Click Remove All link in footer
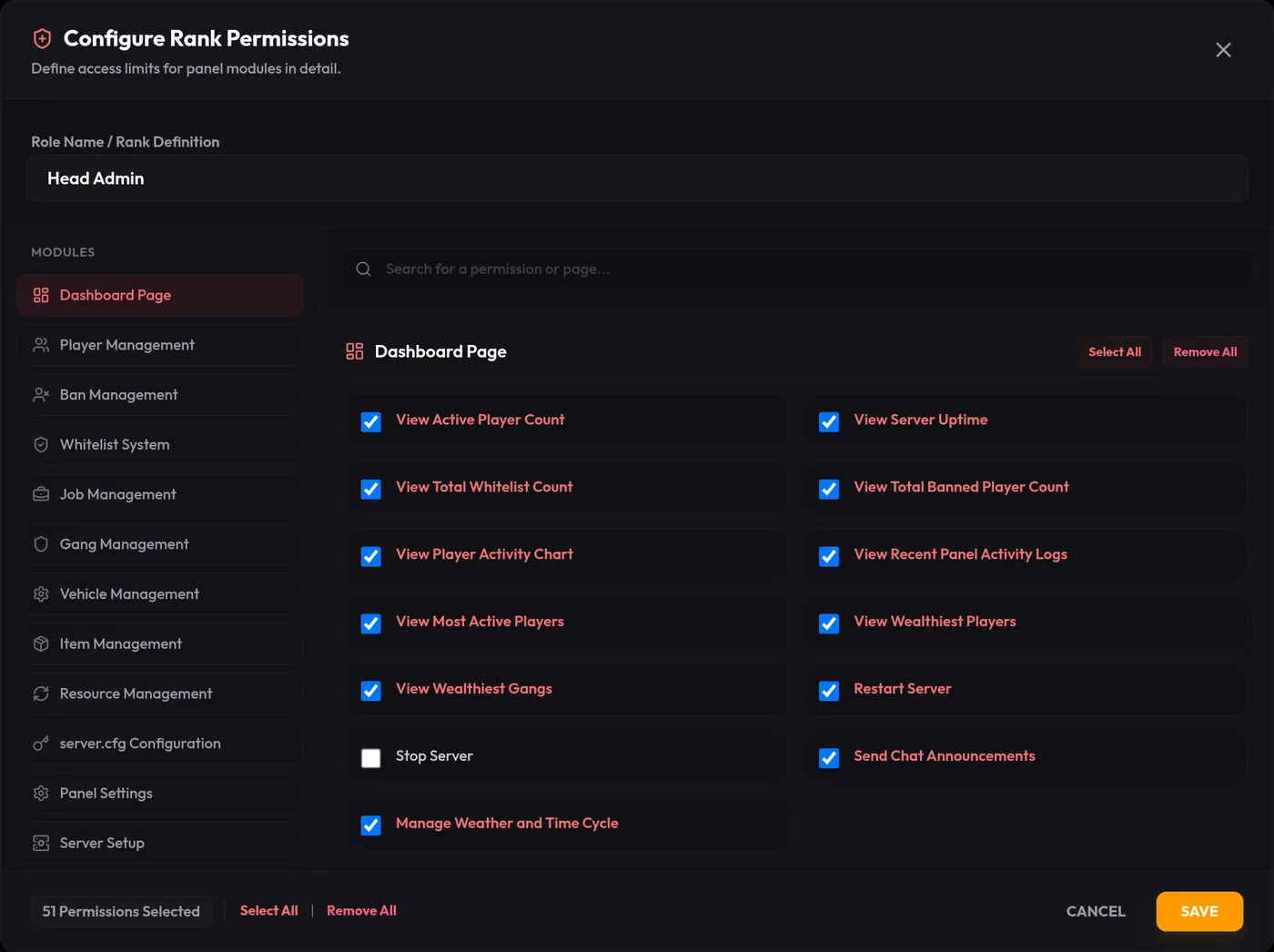Image resolution: width=1274 pixels, height=952 pixels. coord(361,911)
